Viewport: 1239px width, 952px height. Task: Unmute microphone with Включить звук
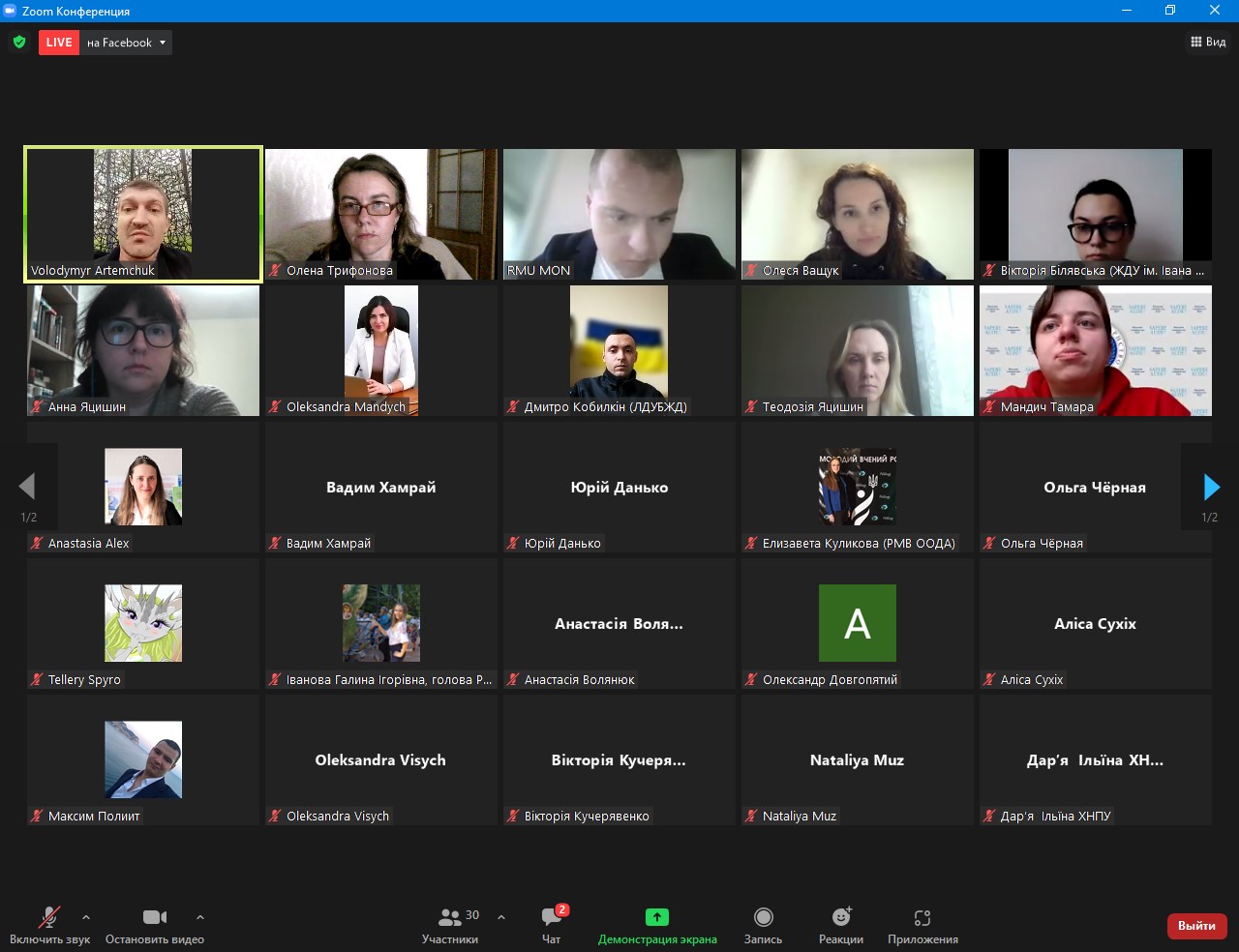49,917
